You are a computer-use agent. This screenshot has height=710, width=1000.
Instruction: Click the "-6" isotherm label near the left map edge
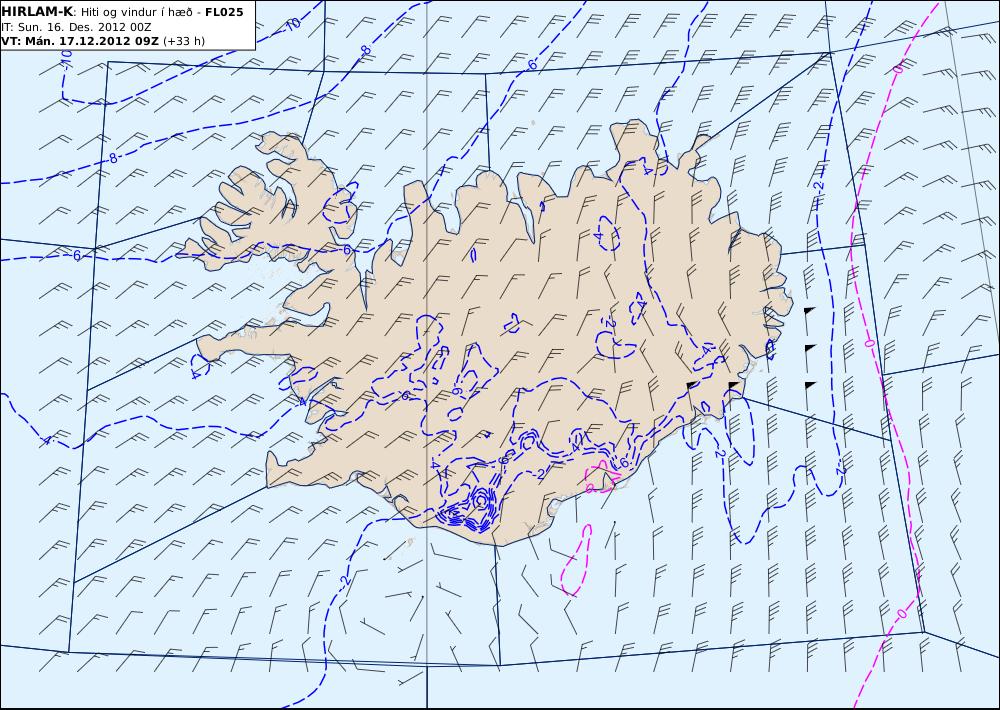[x=76, y=255]
